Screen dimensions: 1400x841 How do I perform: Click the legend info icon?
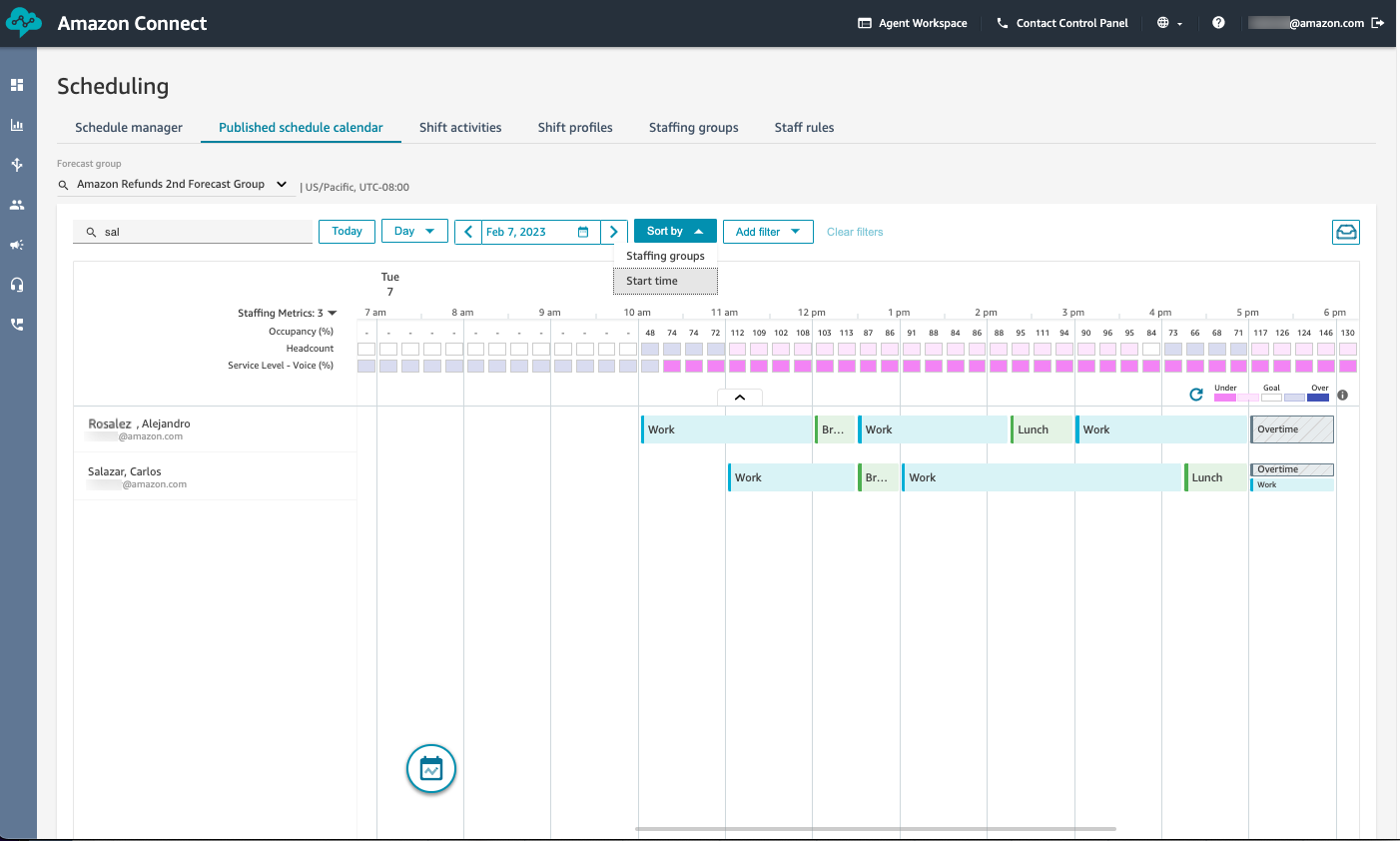(x=1342, y=395)
